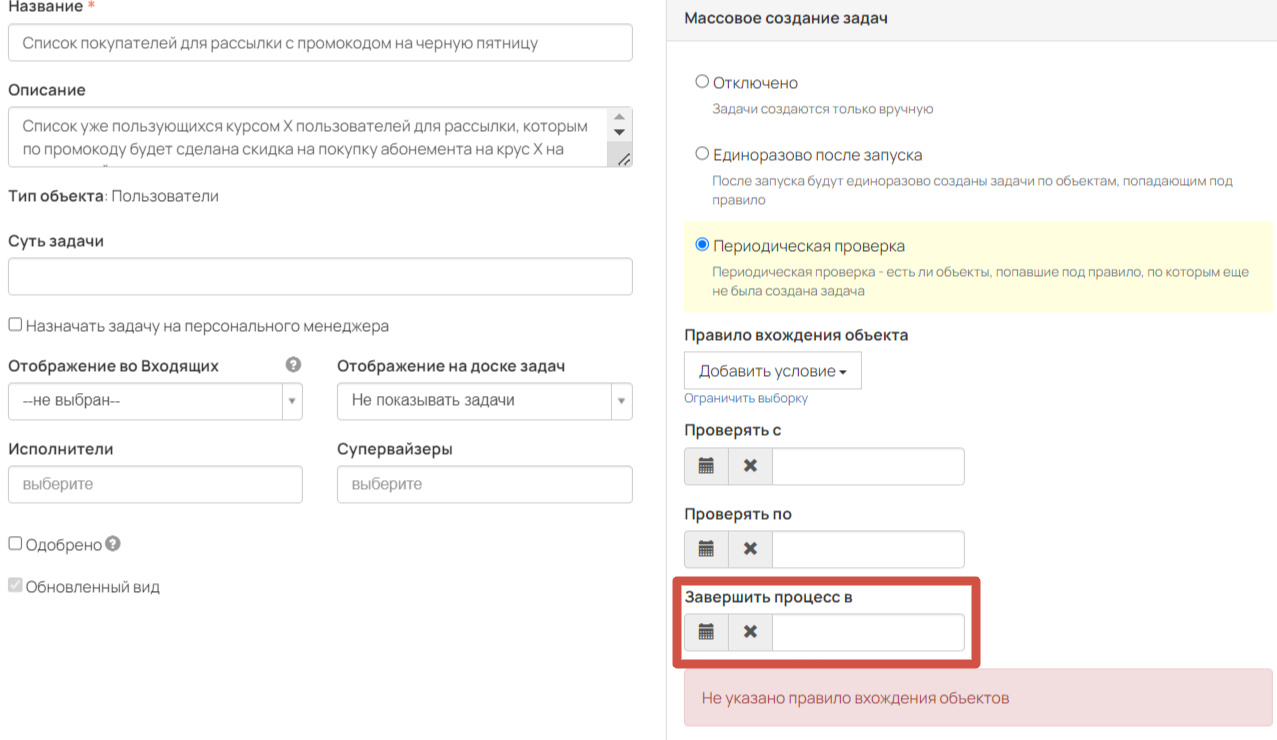Viewport: 1277px width, 740px height.
Task: Tick the 'Одобрено' checkbox
Action: [15, 544]
